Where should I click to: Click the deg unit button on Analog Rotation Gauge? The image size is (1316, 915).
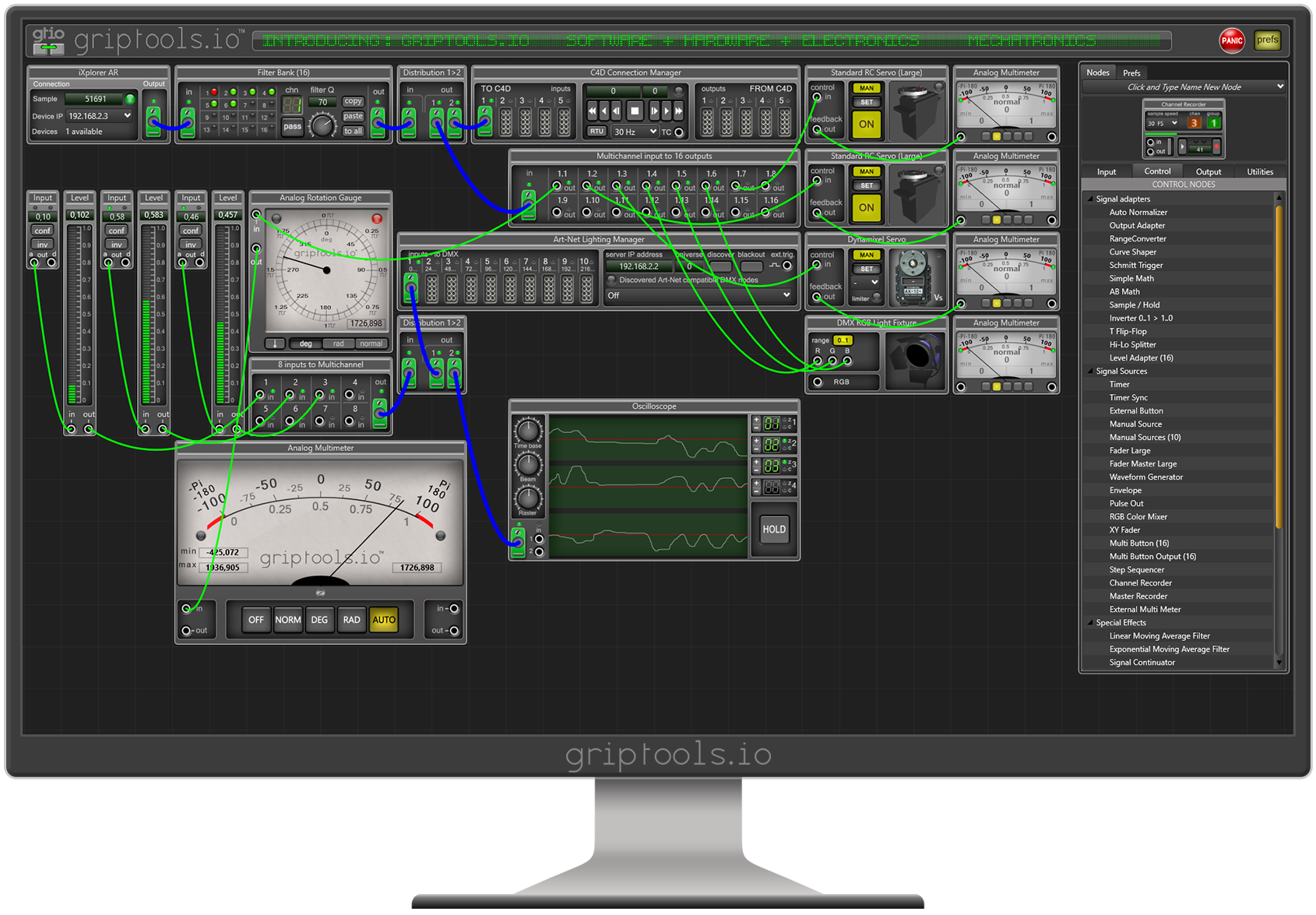[x=305, y=343]
